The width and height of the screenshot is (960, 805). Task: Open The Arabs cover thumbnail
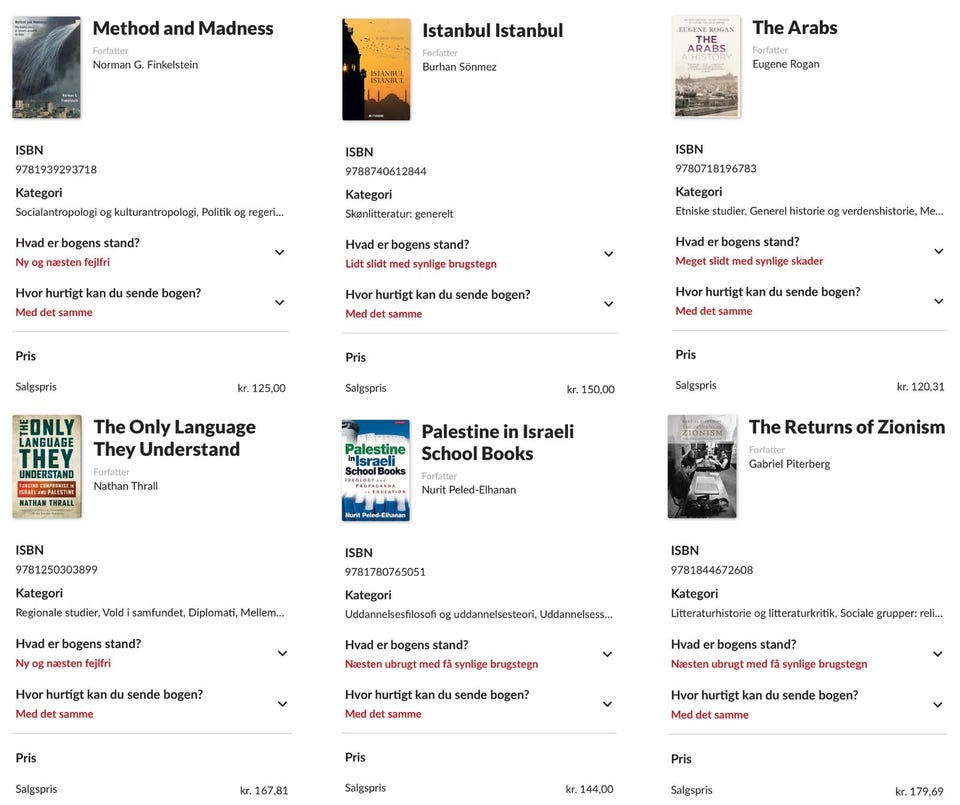[707, 66]
